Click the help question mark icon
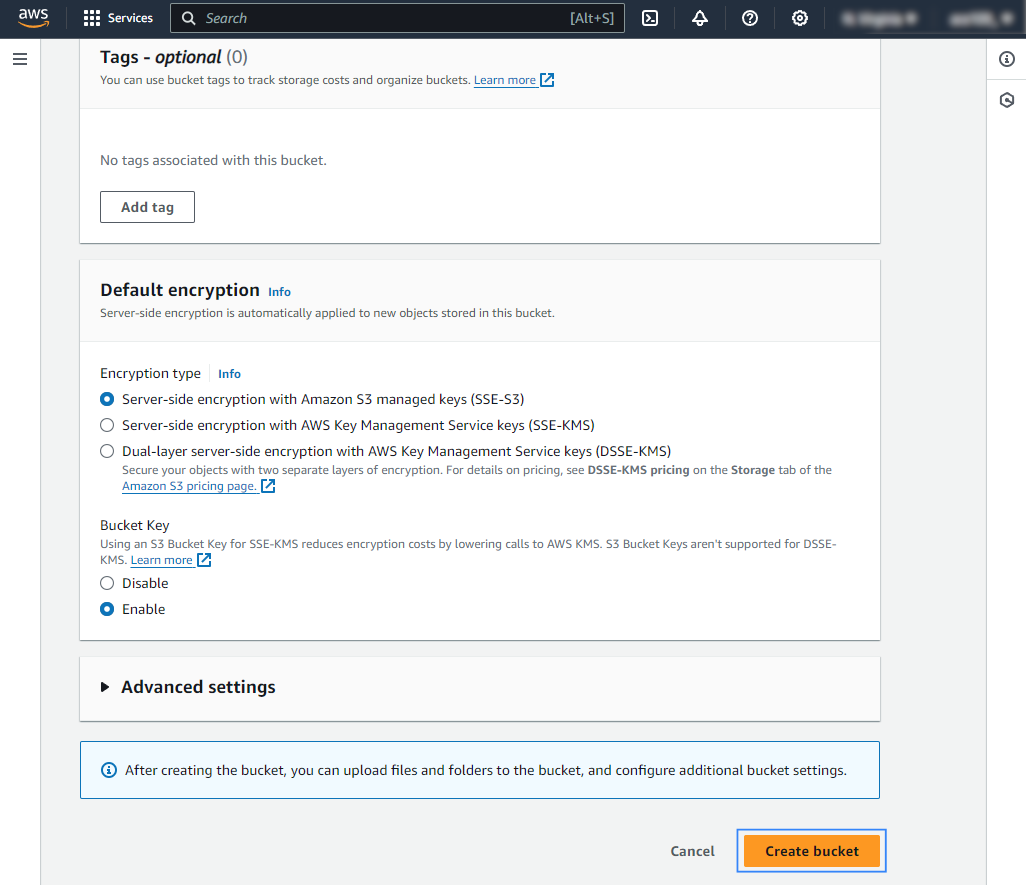The height and width of the screenshot is (885, 1026). (750, 18)
